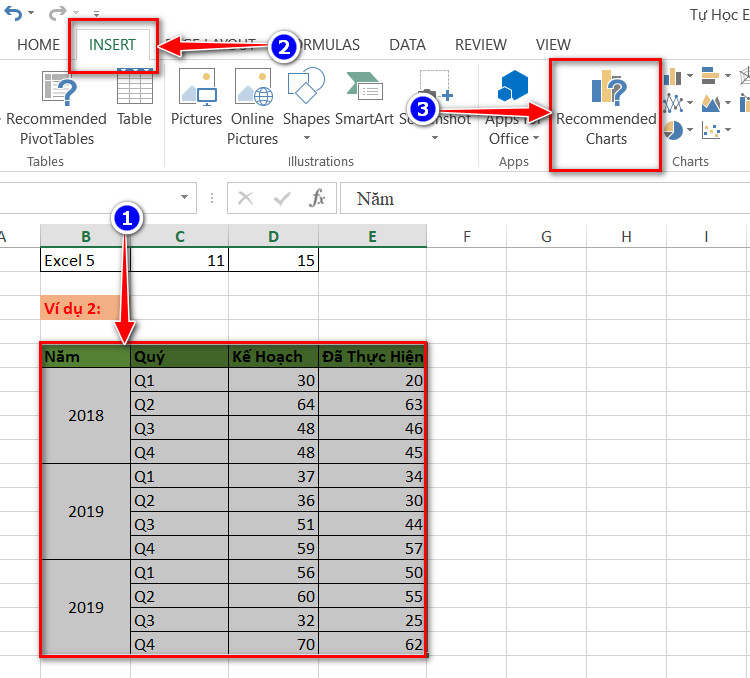The width and height of the screenshot is (750, 678).
Task: Expand the column chart dropdown arrow
Action: tap(690, 75)
